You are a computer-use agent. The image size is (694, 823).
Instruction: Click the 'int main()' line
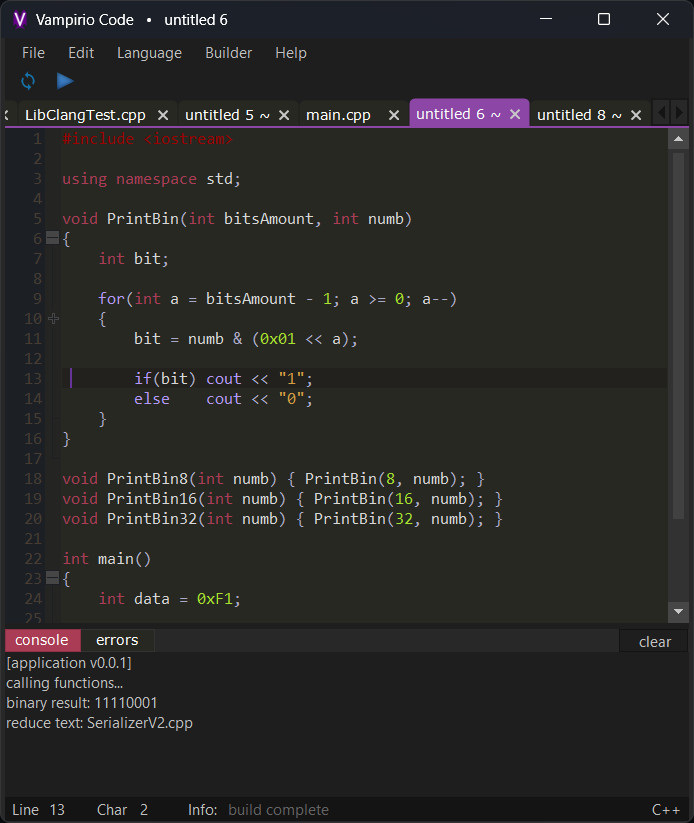[x=107, y=559]
